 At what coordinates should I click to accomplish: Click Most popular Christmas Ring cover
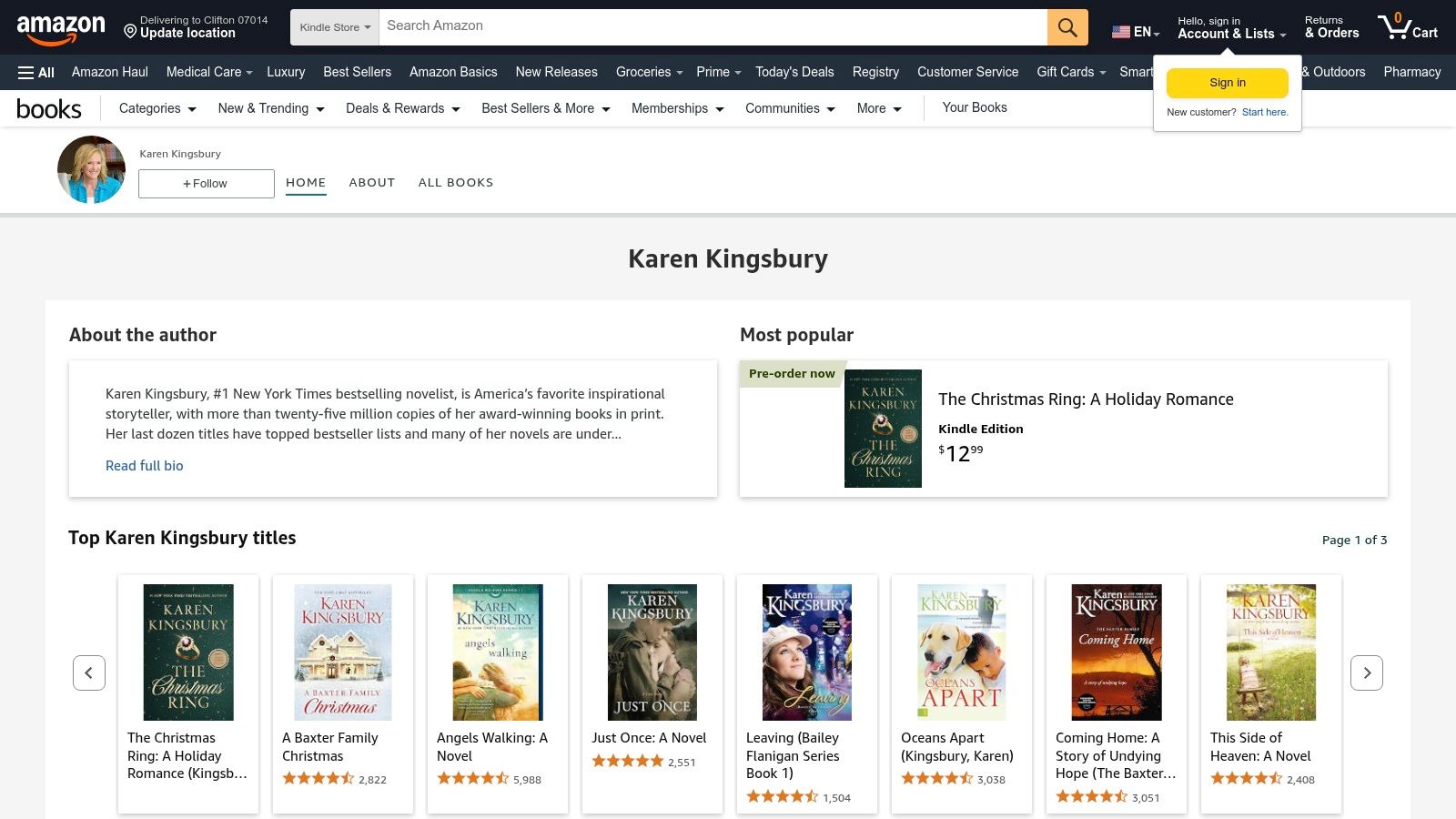pos(883,429)
